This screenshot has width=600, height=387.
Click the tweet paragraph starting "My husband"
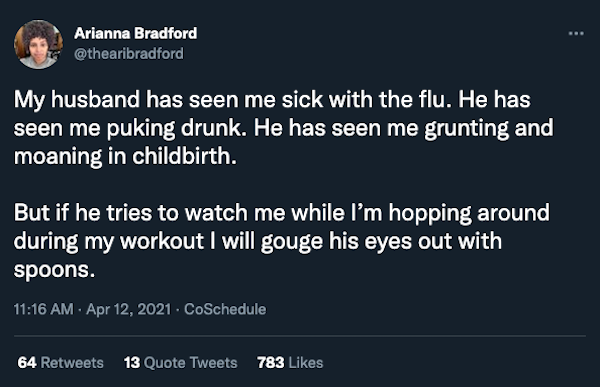point(284,128)
